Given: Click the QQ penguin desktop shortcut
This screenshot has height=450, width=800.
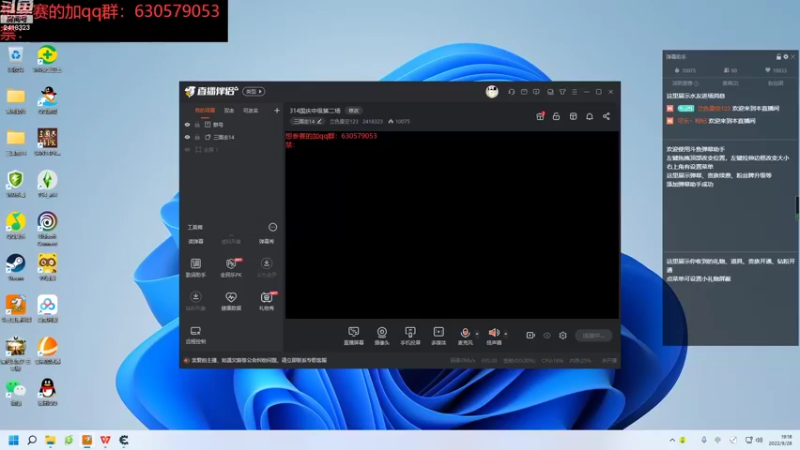Looking at the screenshot, I should (x=47, y=392).
